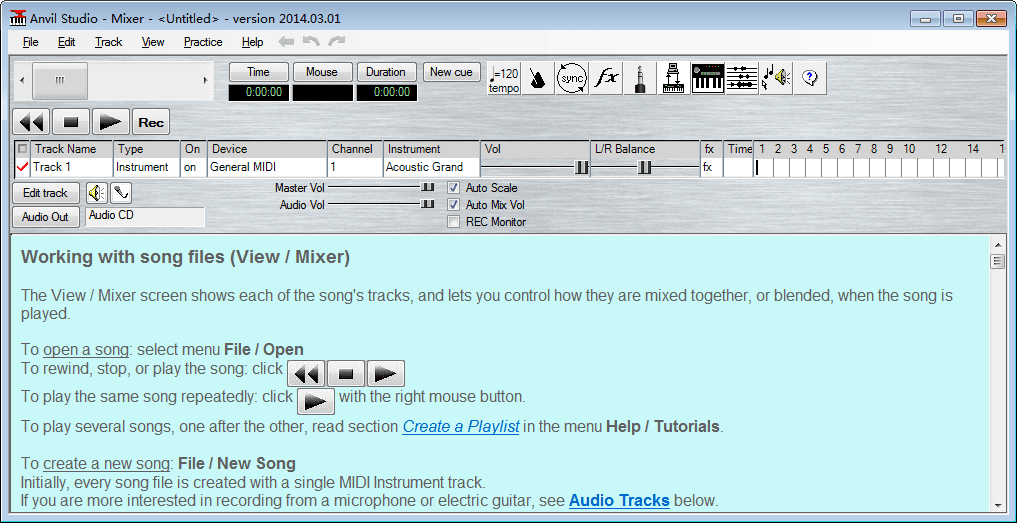Open the fx effects toolbar icon
Screen dimensions: 1017x523
pyautogui.click(x=606, y=79)
